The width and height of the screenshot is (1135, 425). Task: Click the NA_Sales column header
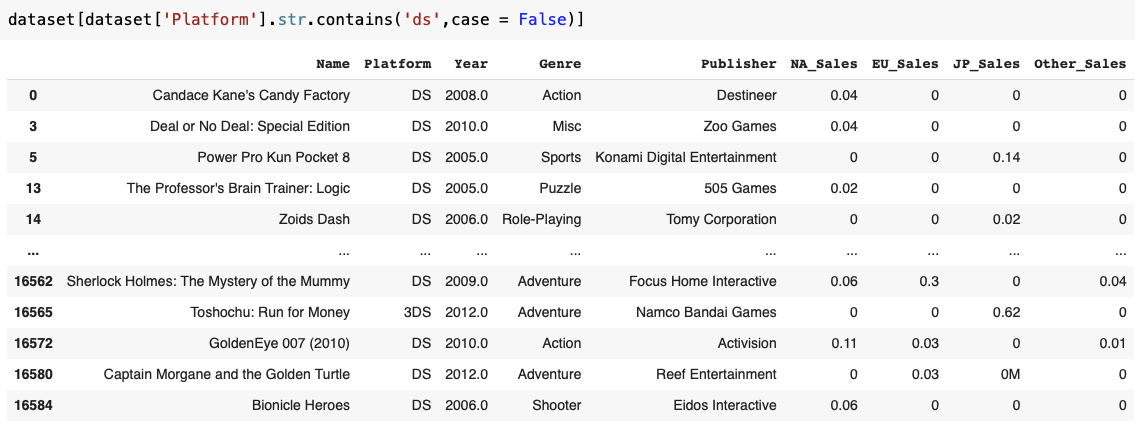823,64
